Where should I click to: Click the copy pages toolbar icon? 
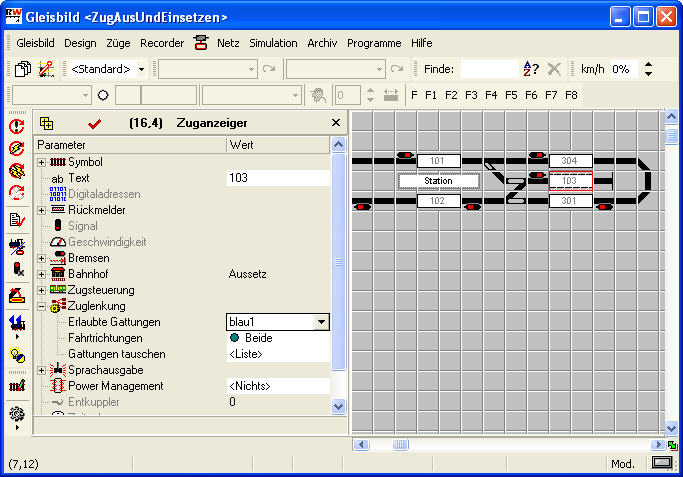23,69
